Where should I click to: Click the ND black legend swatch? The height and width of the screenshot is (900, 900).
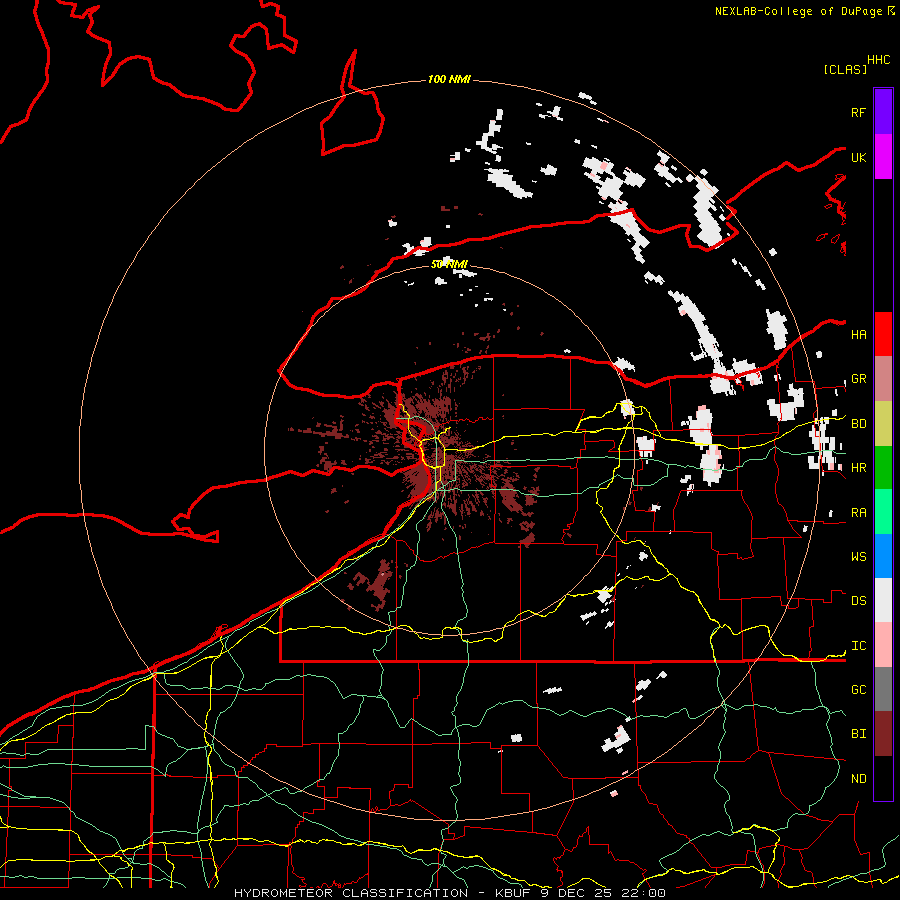coord(883,778)
